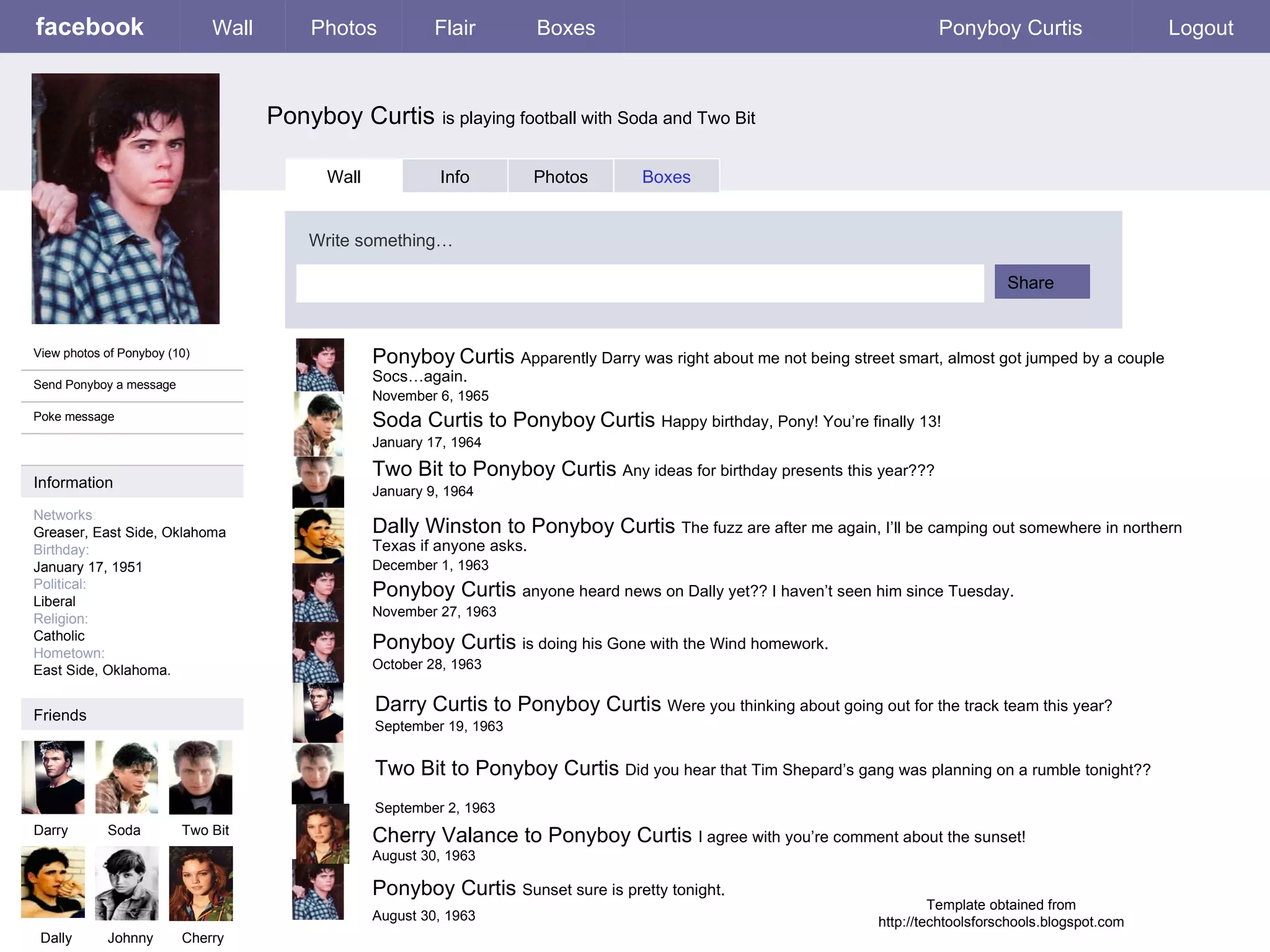Click Dally Winston's avatar on wall post

point(319,535)
